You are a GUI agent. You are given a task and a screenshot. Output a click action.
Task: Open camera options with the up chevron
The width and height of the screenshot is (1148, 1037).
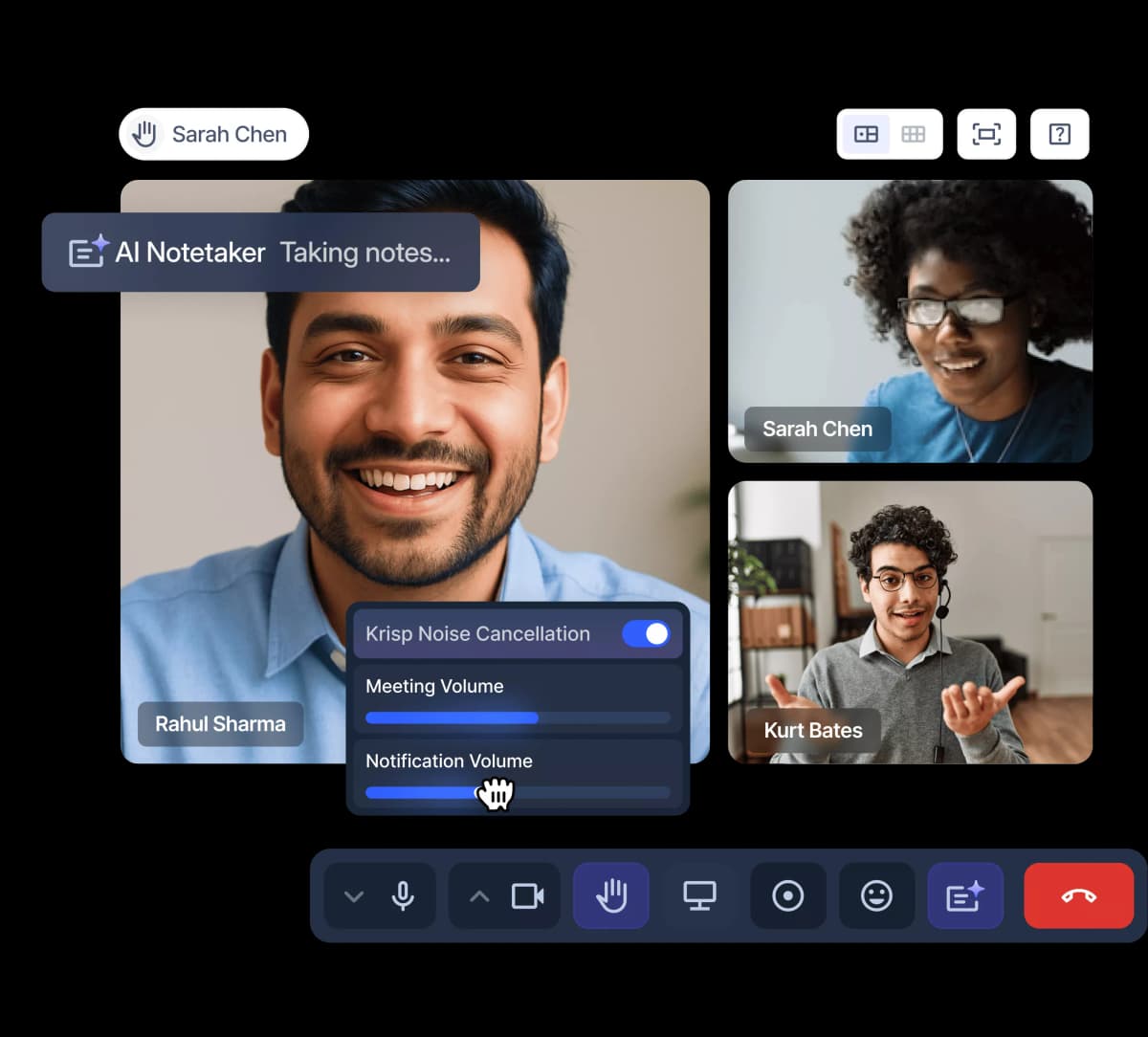479,896
